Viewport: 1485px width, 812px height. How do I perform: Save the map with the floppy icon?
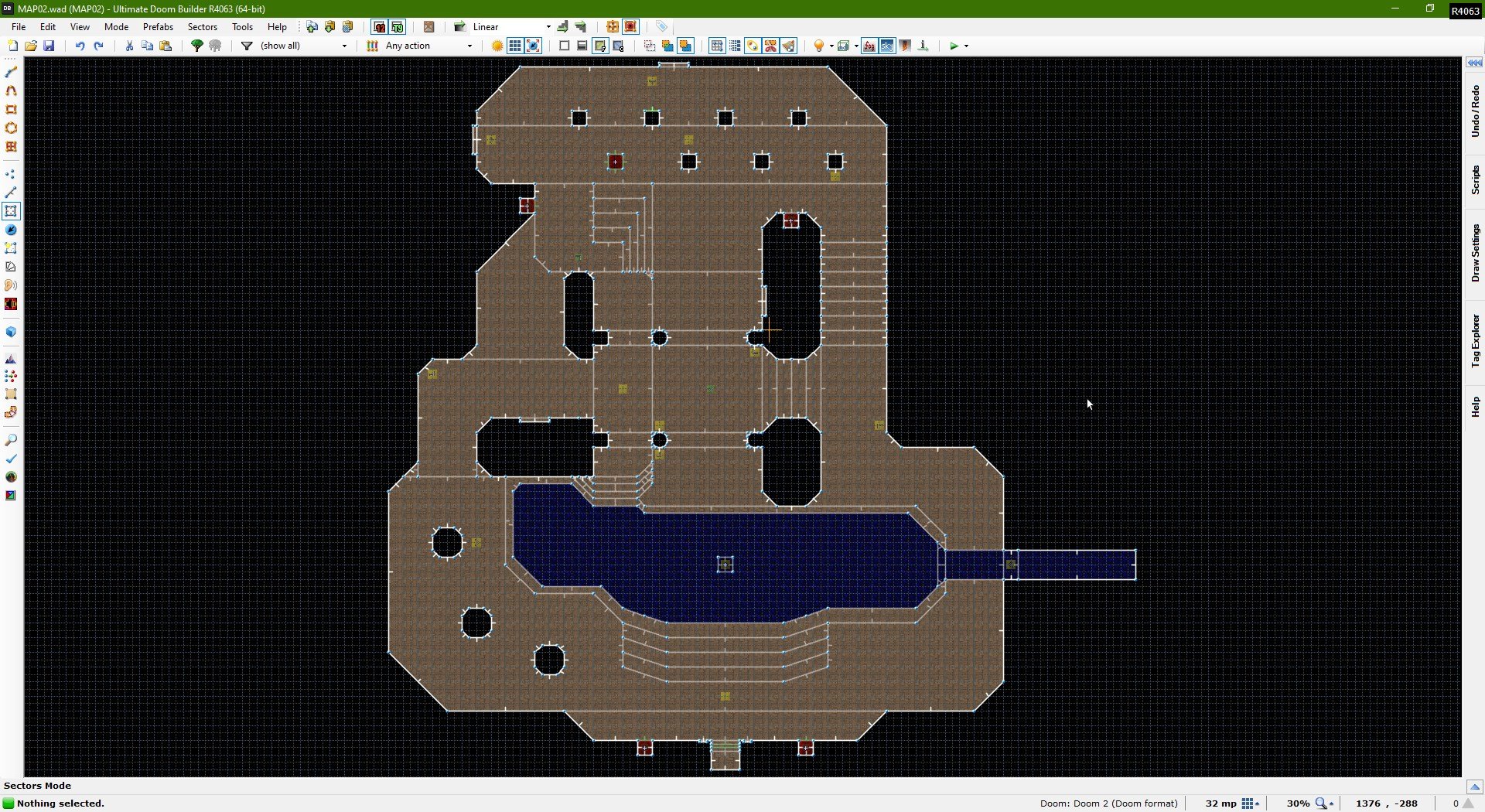[x=49, y=46]
